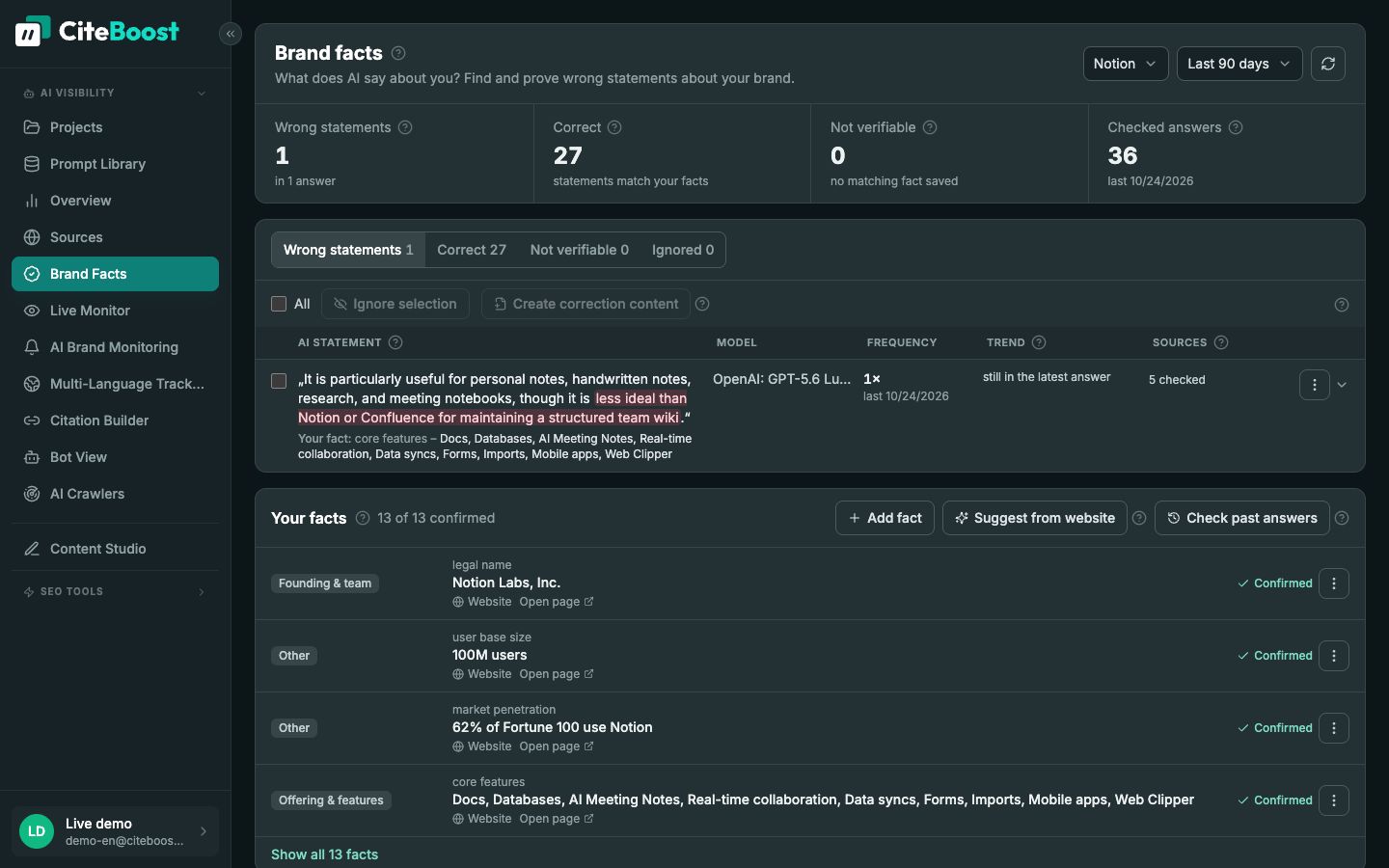
Task: Click the help icon beside Create correction content
Action: coord(702,304)
